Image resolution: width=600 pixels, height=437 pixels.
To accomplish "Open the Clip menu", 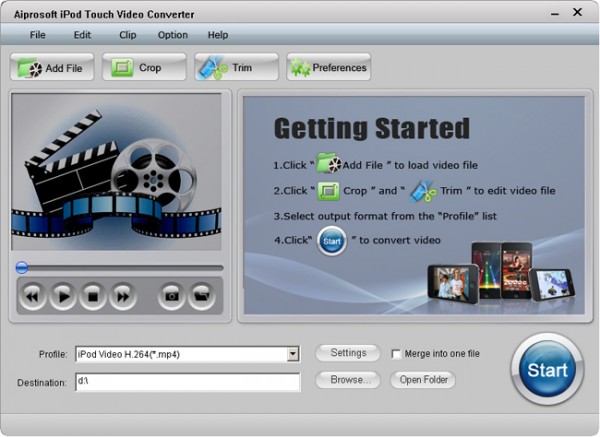I will pos(127,35).
